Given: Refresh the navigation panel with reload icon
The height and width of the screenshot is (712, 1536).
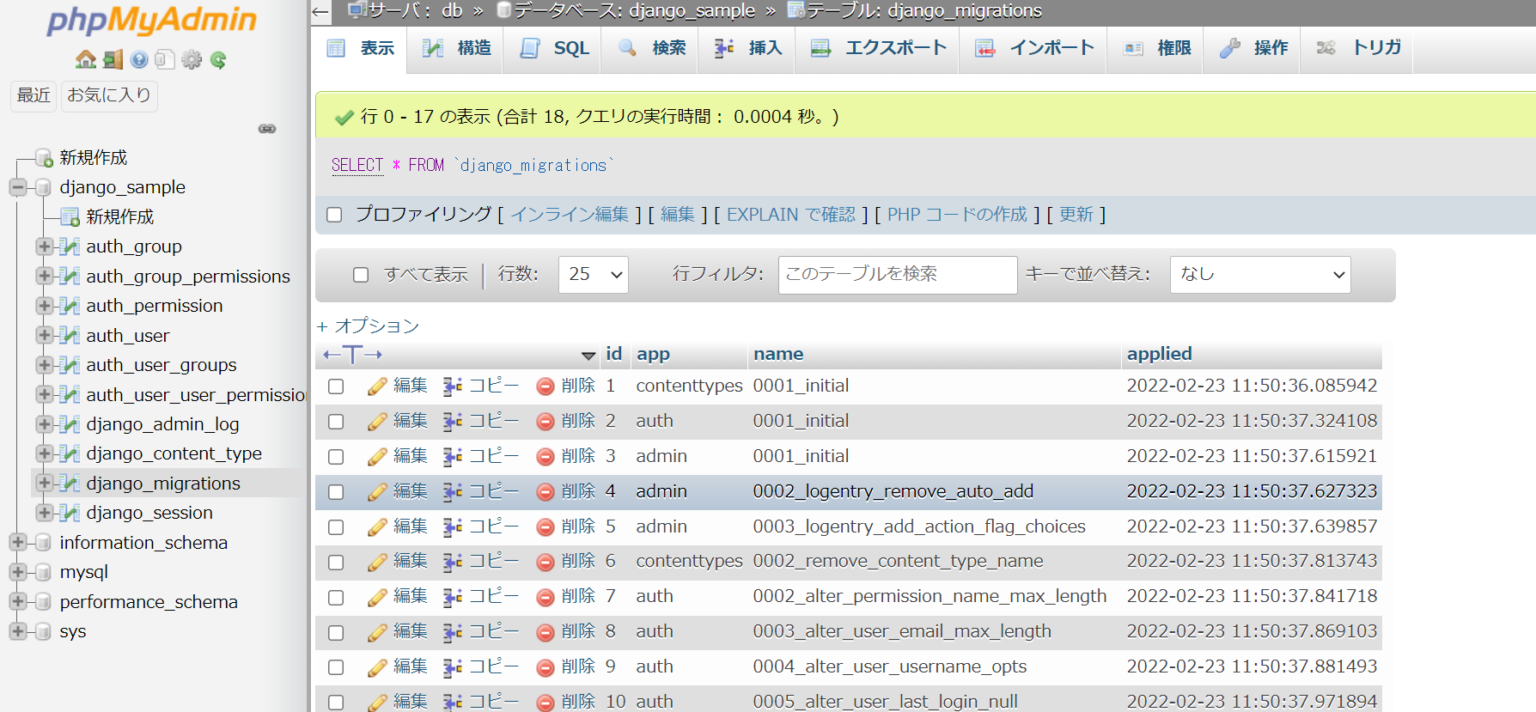Looking at the screenshot, I should click(218, 59).
